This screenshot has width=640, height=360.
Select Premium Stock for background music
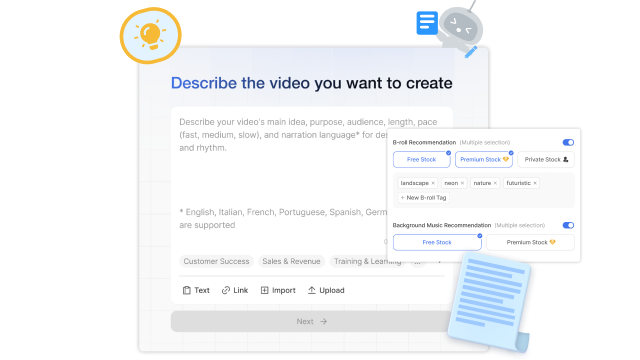click(531, 242)
